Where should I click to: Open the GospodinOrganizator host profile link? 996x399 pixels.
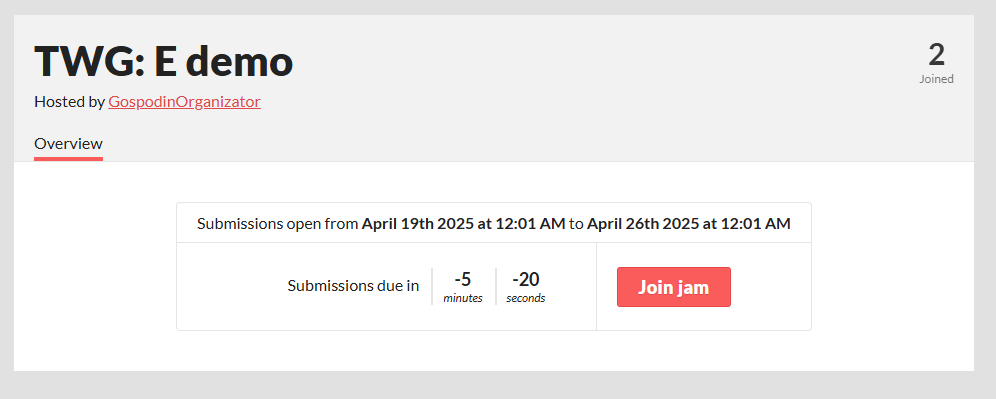click(x=184, y=102)
